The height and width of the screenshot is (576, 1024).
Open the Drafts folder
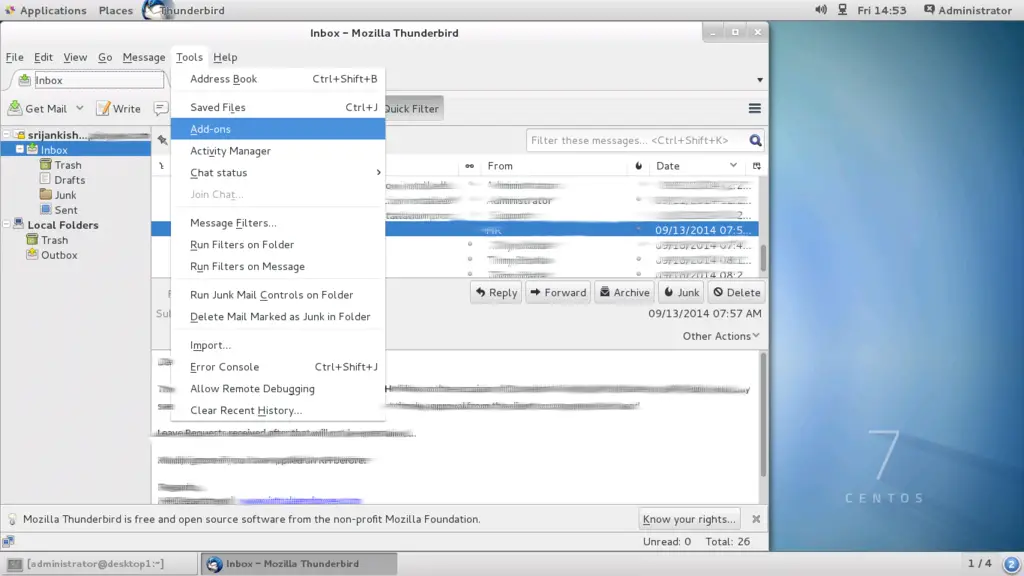click(69, 180)
